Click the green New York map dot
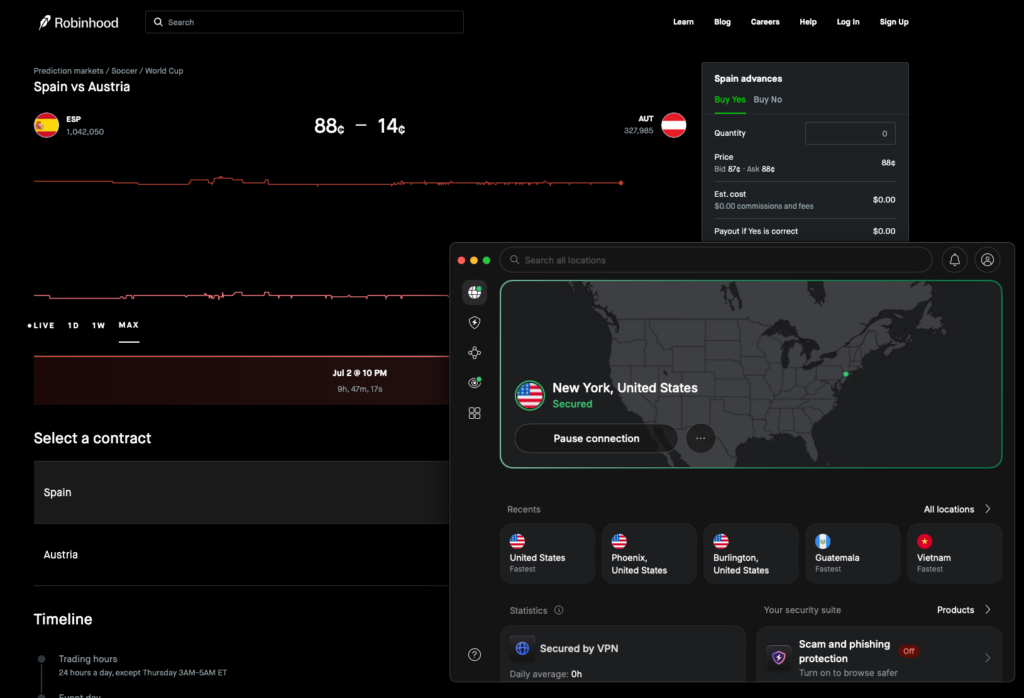1024x698 pixels. pos(846,374)
